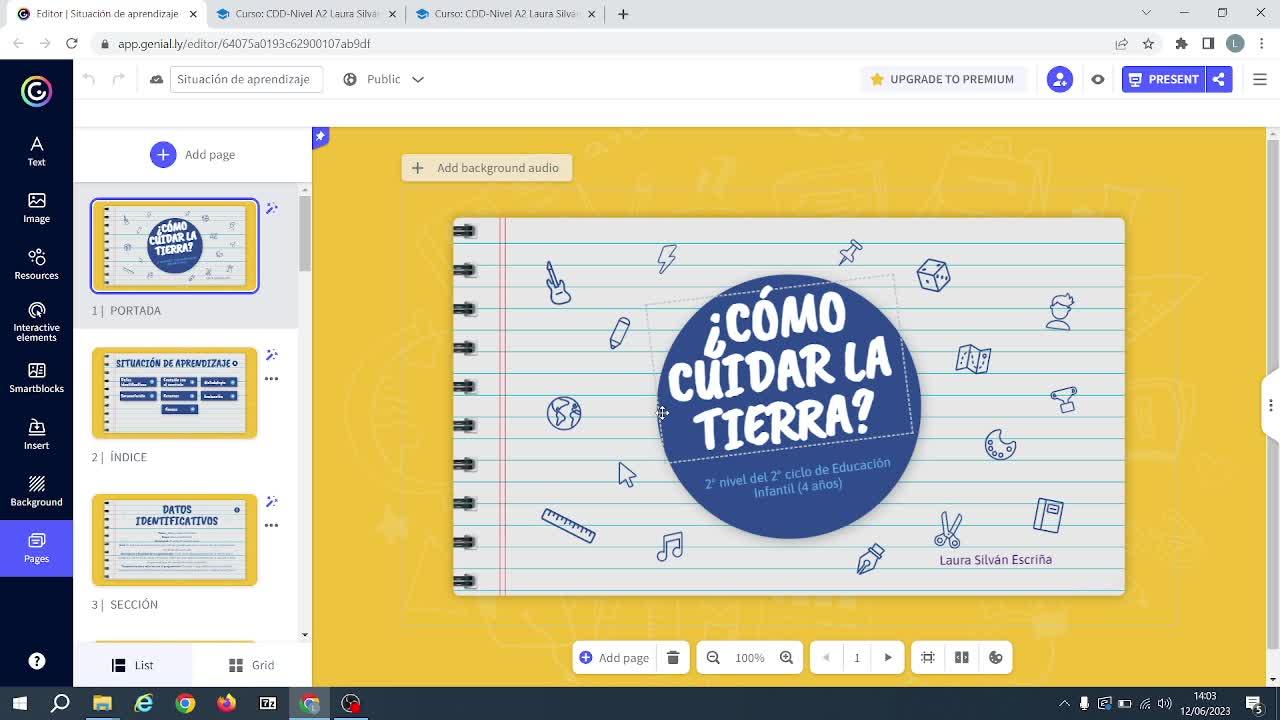Switch page panel to Grid view

251,665
